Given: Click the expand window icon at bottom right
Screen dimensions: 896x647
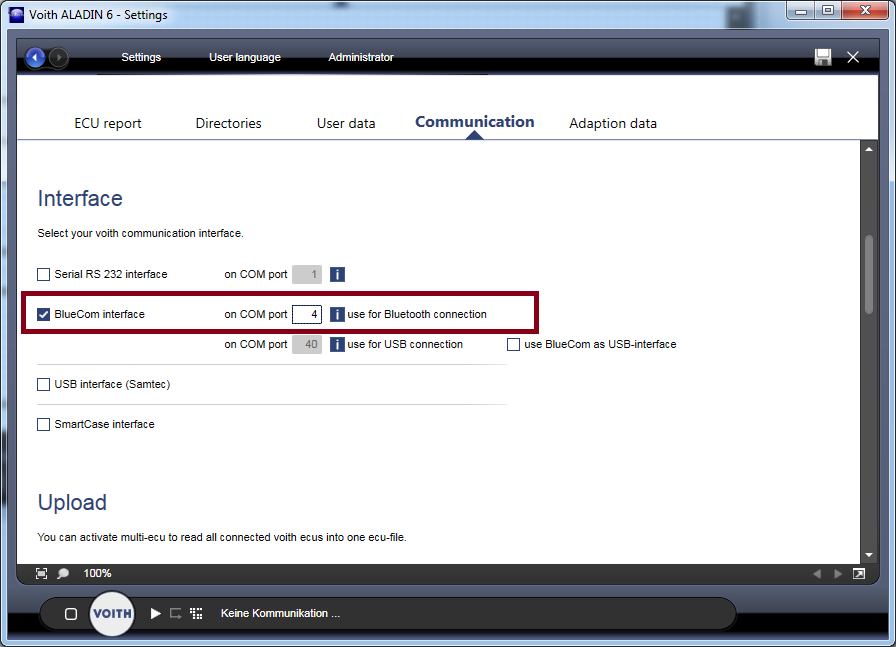Looking at the screenshot, I should point(859,574).
